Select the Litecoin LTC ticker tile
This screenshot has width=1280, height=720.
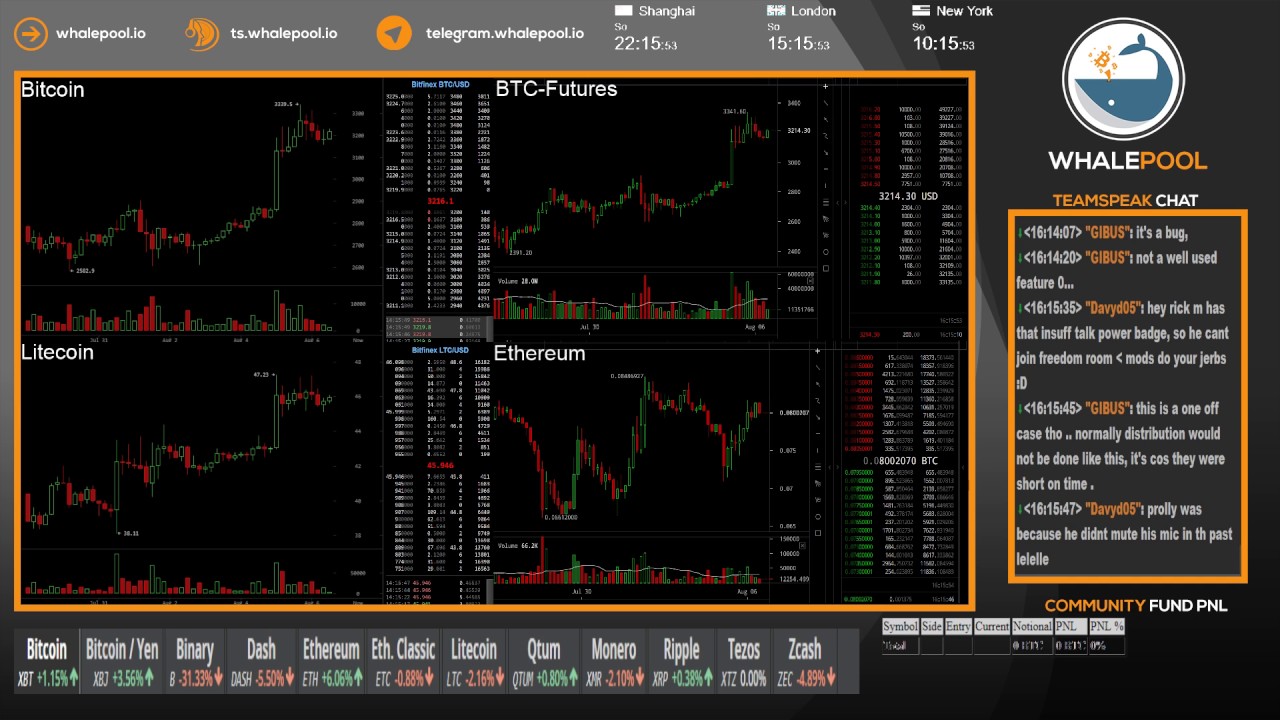pos(474,662)
